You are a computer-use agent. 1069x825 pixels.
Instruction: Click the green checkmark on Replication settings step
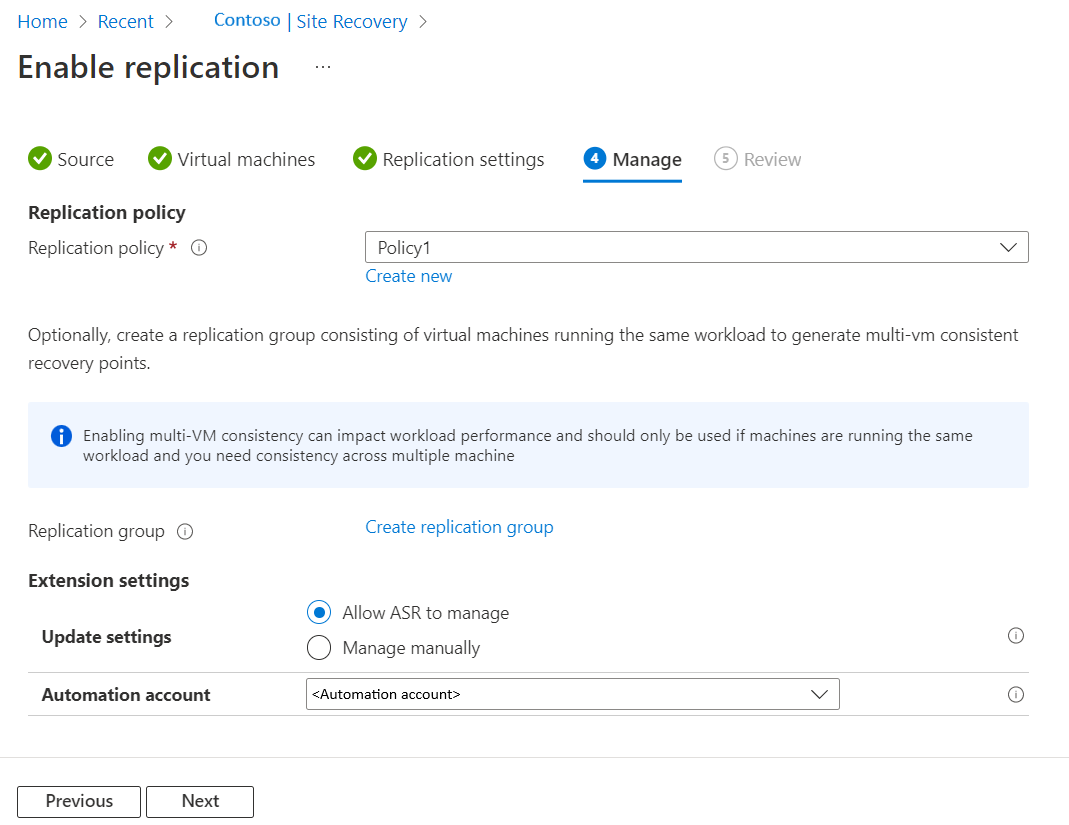click(364, 158)
